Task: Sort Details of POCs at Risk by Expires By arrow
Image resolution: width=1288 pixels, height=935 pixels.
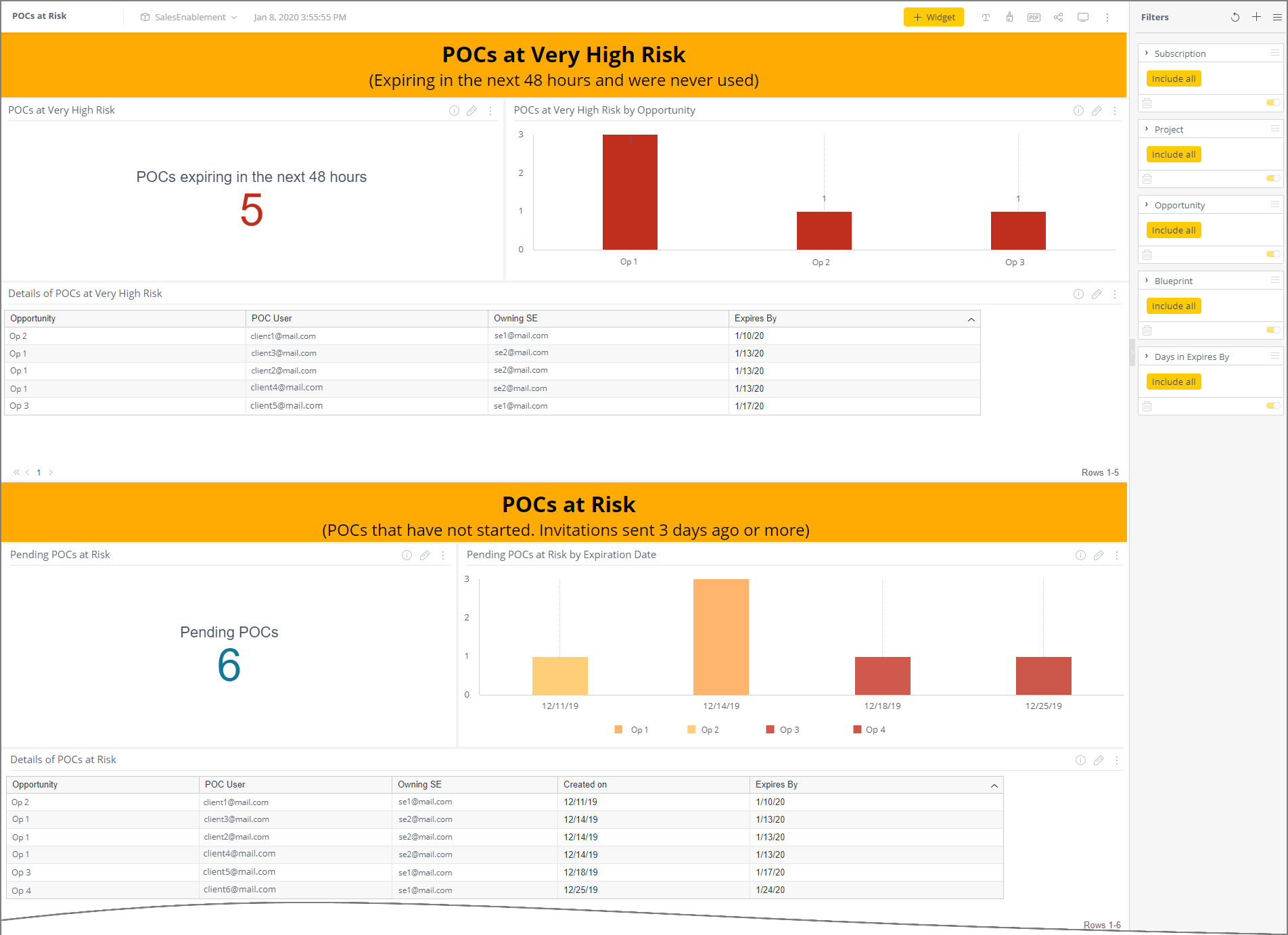Action: [x=994, y=785]
